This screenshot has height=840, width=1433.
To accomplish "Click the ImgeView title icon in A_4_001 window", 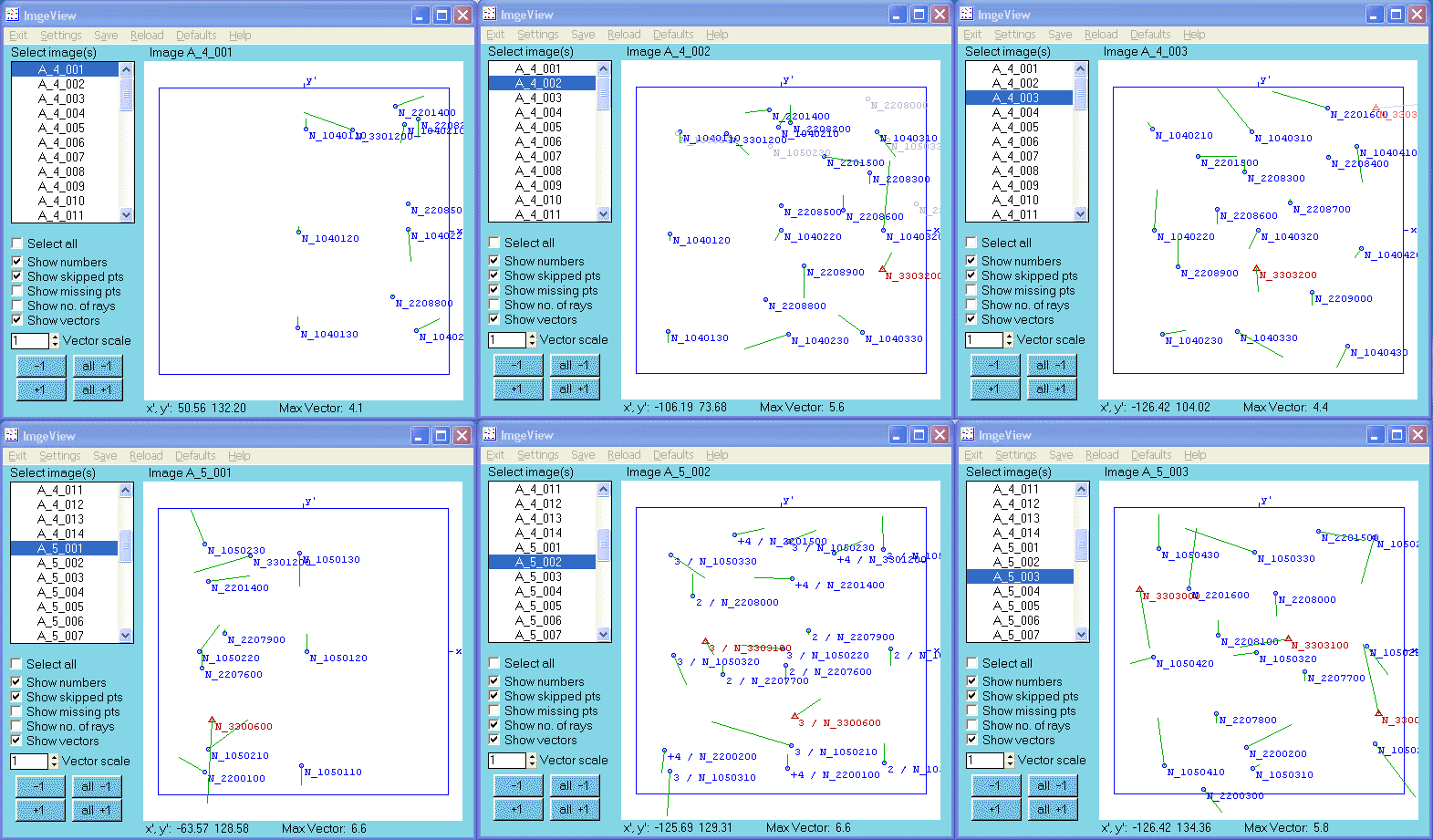I will click(x=12, y=15).
